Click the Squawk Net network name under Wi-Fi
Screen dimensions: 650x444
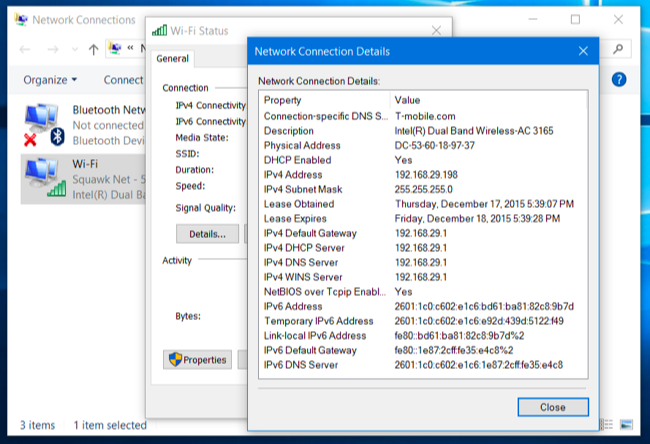click(109, 179)
